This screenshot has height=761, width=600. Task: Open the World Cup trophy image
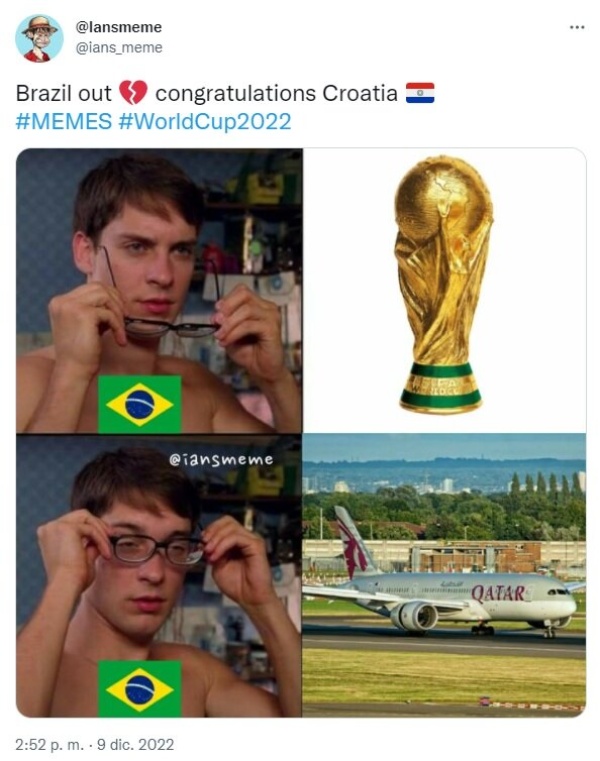pyautogui.click(x=444, y=291)
